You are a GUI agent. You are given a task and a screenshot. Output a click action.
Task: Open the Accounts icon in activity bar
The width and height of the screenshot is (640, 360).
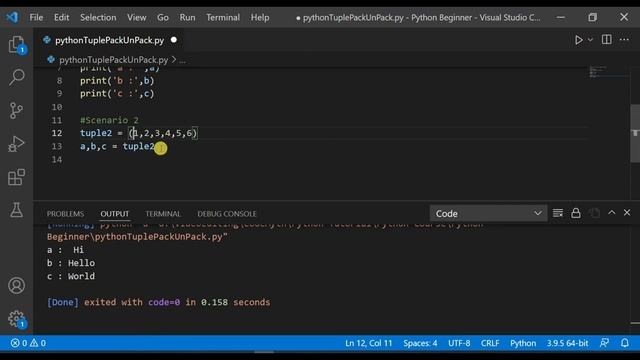point(16,285)
